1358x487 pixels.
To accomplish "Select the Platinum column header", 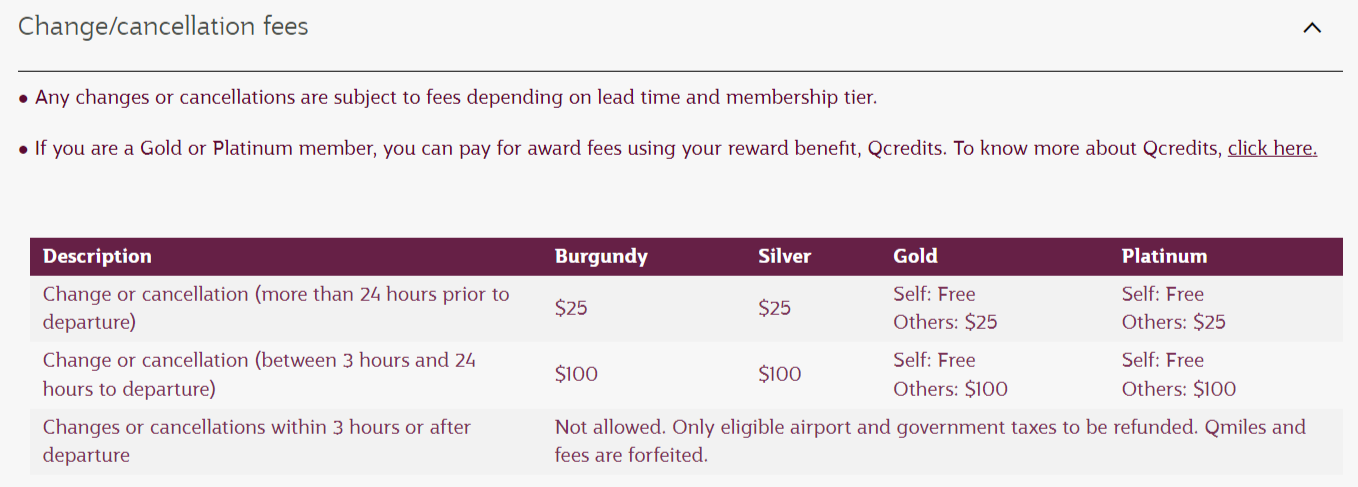I will coord(1164,256).
